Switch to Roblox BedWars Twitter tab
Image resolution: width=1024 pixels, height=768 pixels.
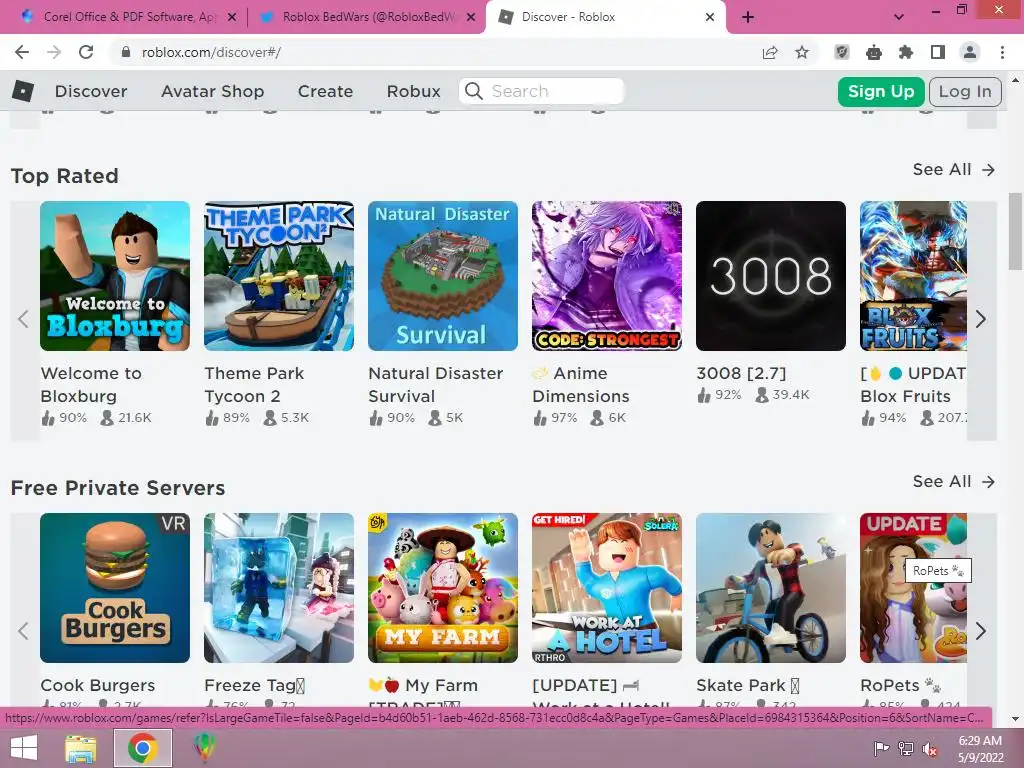pyautogui.click(x=366, y=17)
